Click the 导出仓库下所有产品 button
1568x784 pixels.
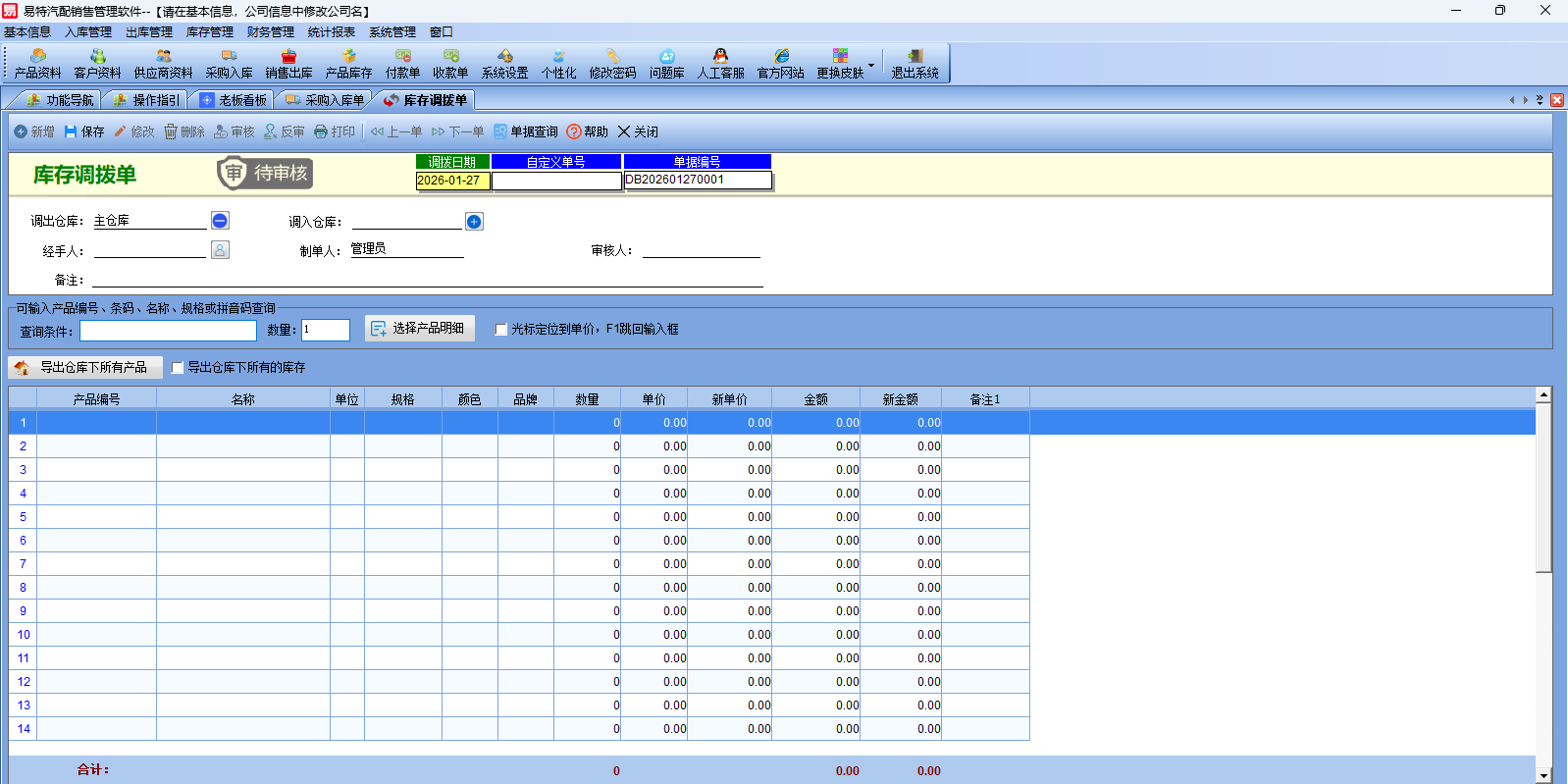[84, 368]
